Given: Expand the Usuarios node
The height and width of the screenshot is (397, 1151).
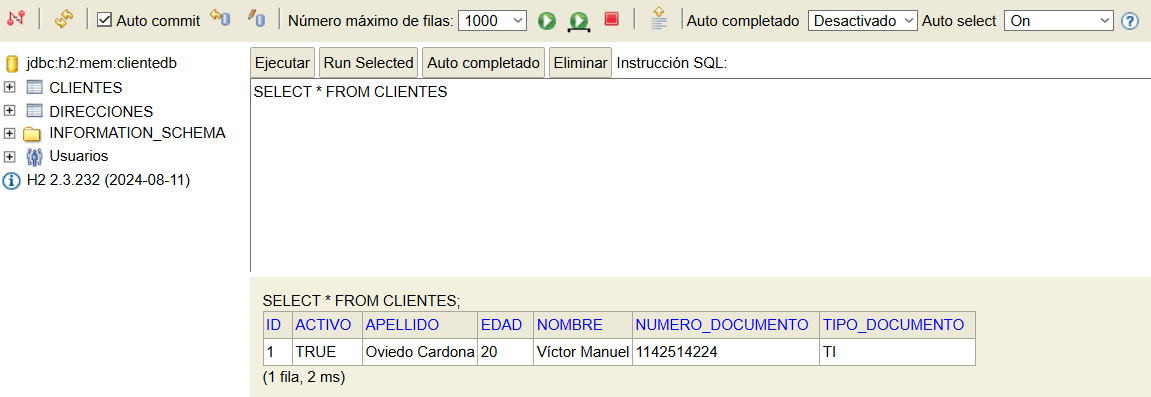Looking at the screenshot, I should pyautogui.click(x=10, y=156).
